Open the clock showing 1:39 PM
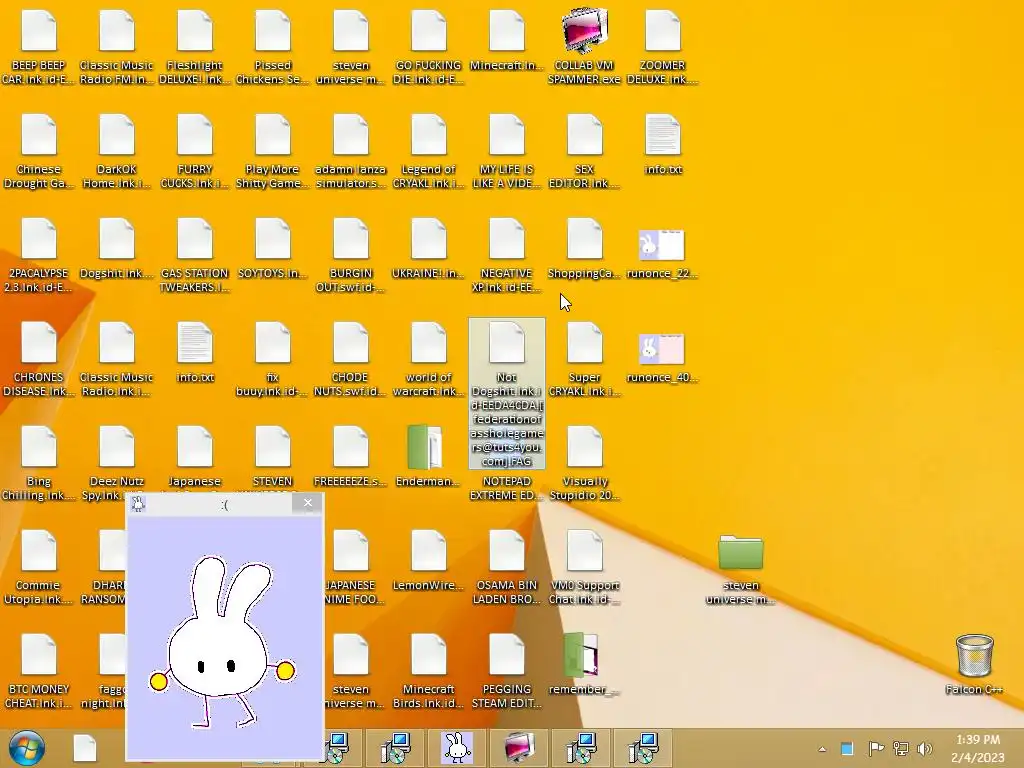The height and width of the screenshot is (768, 1024). pos(978,748)
